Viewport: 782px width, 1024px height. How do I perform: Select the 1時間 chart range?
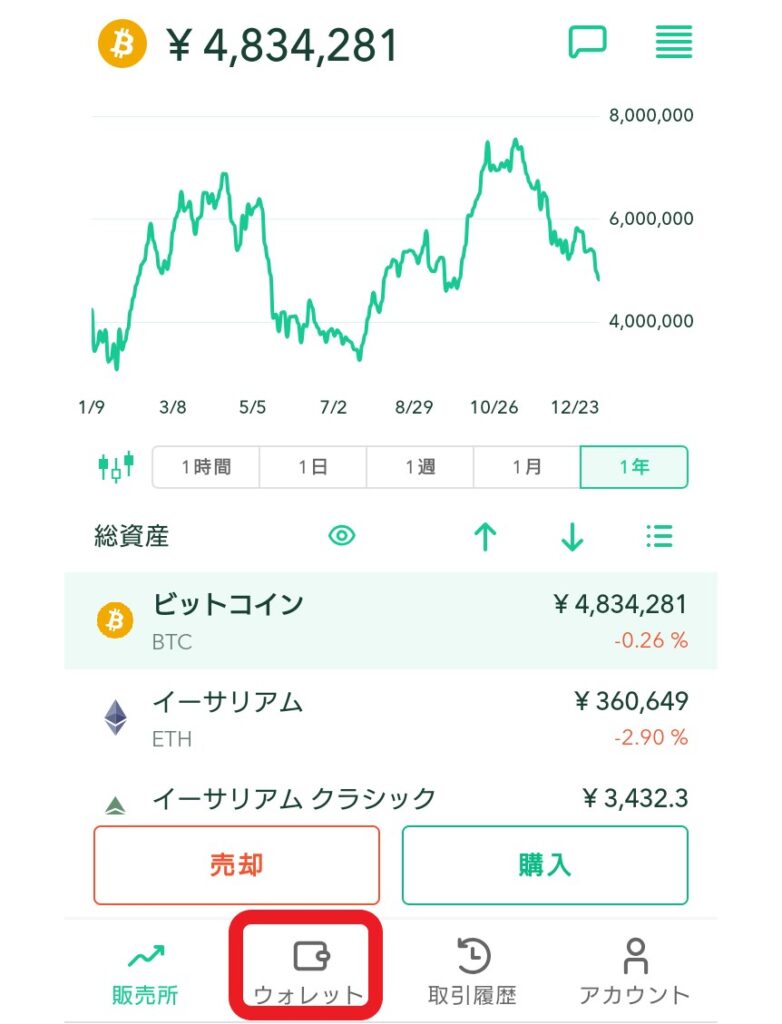coord(206,467)
